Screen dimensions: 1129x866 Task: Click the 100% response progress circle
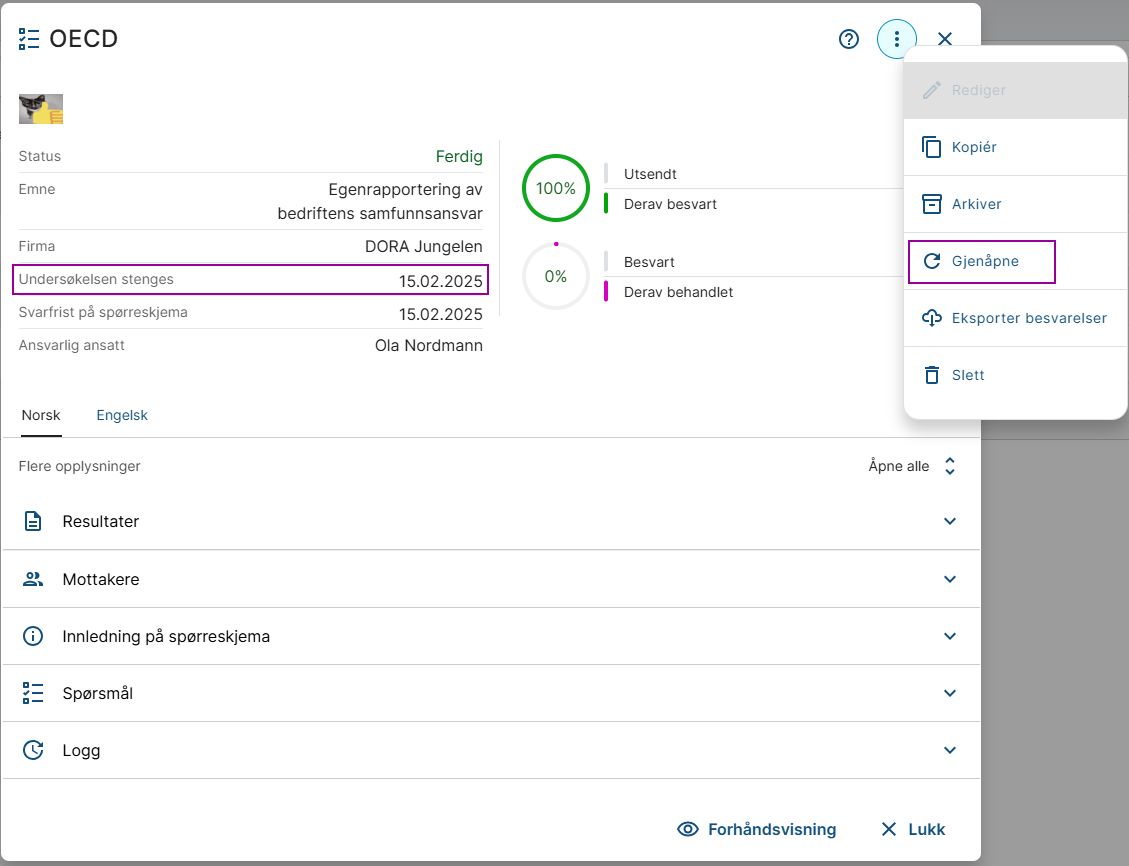pos(556,189)
